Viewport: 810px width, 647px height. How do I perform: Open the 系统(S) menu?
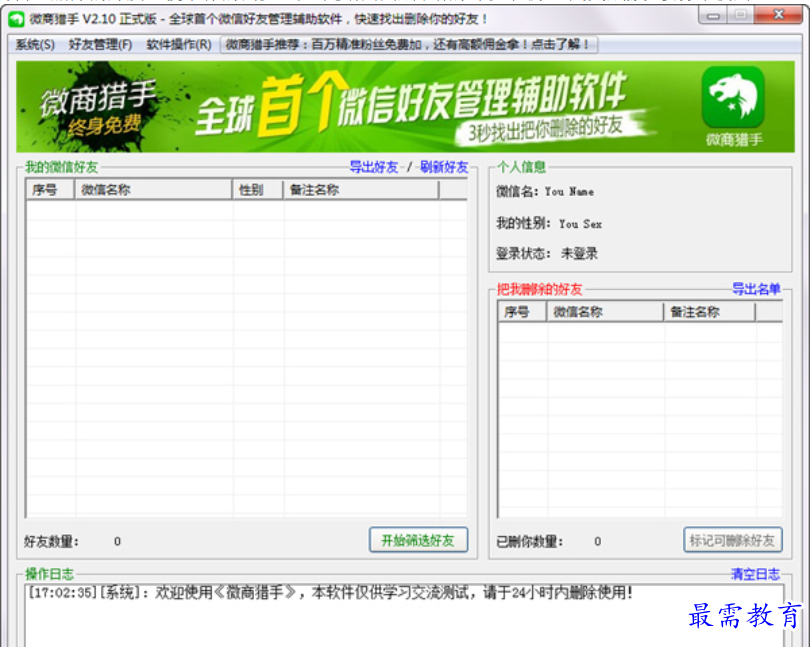[35, 45]
